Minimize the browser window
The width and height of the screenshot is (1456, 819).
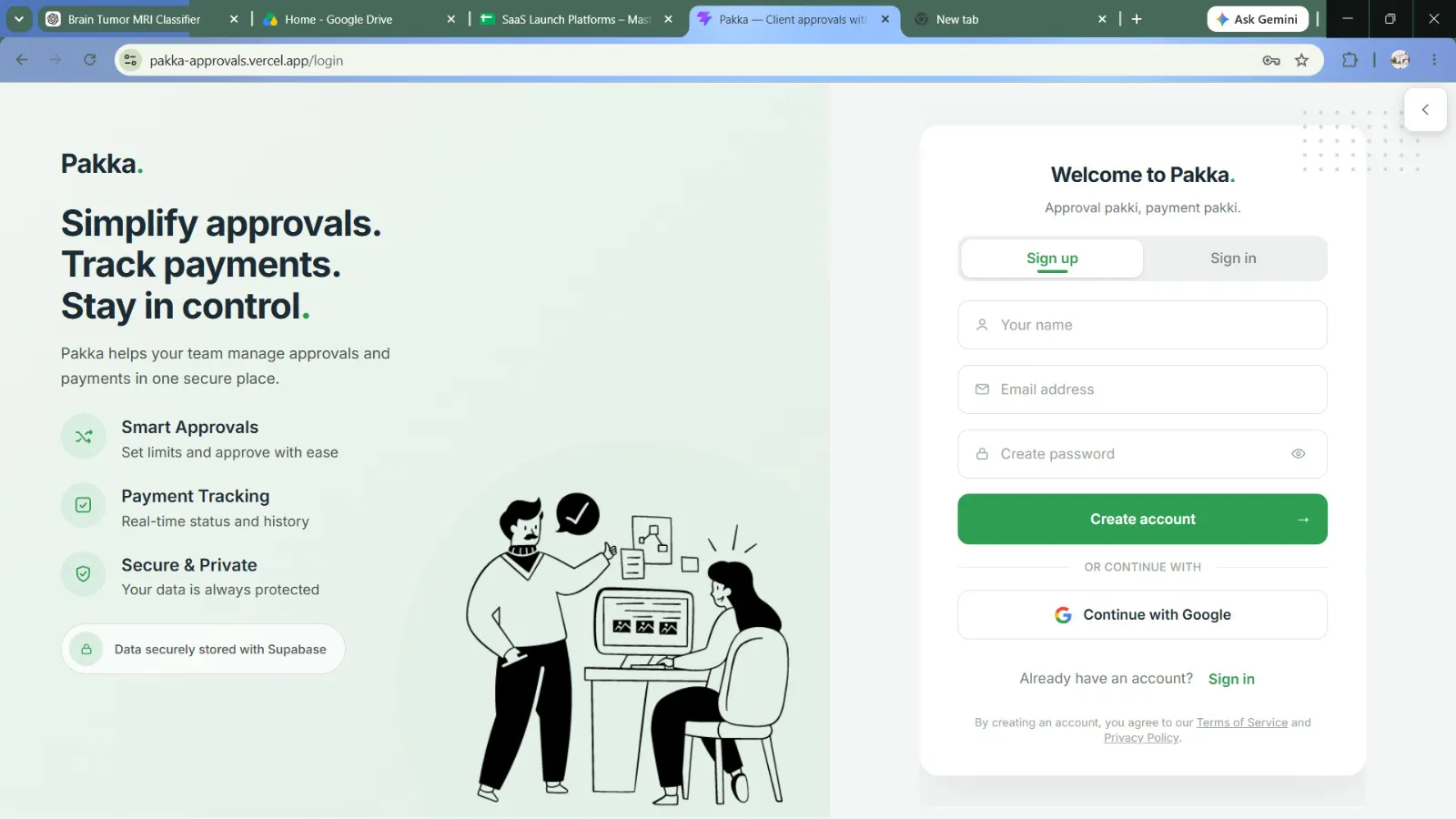coord(1348,19)
